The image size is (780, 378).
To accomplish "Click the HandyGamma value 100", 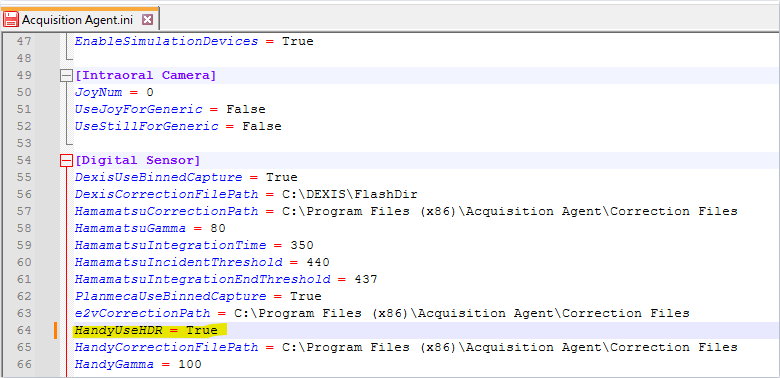I will 190,365.
